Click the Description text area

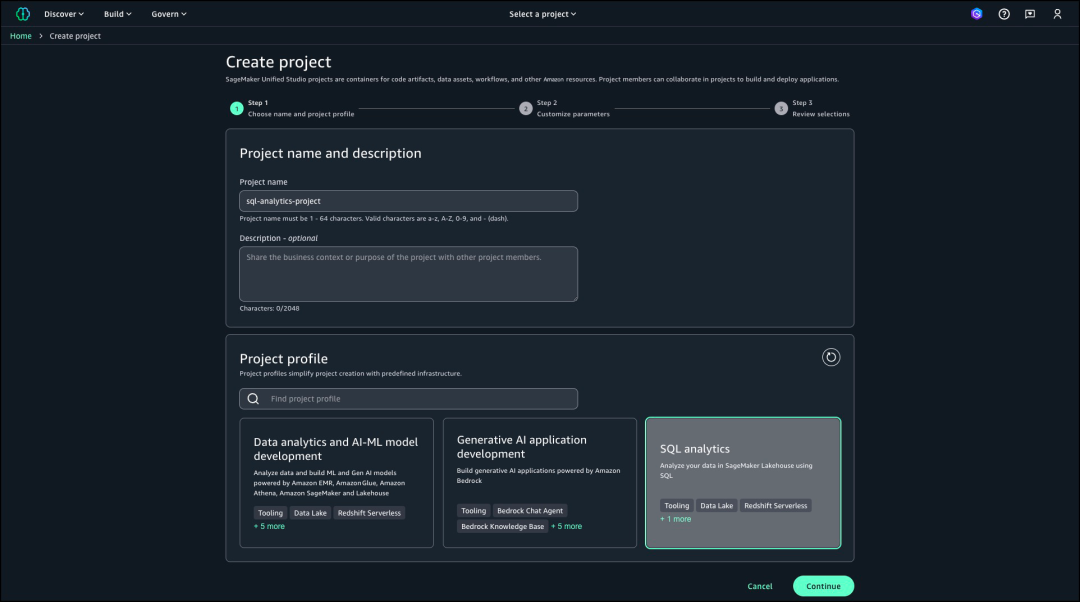tap(408, 274)
